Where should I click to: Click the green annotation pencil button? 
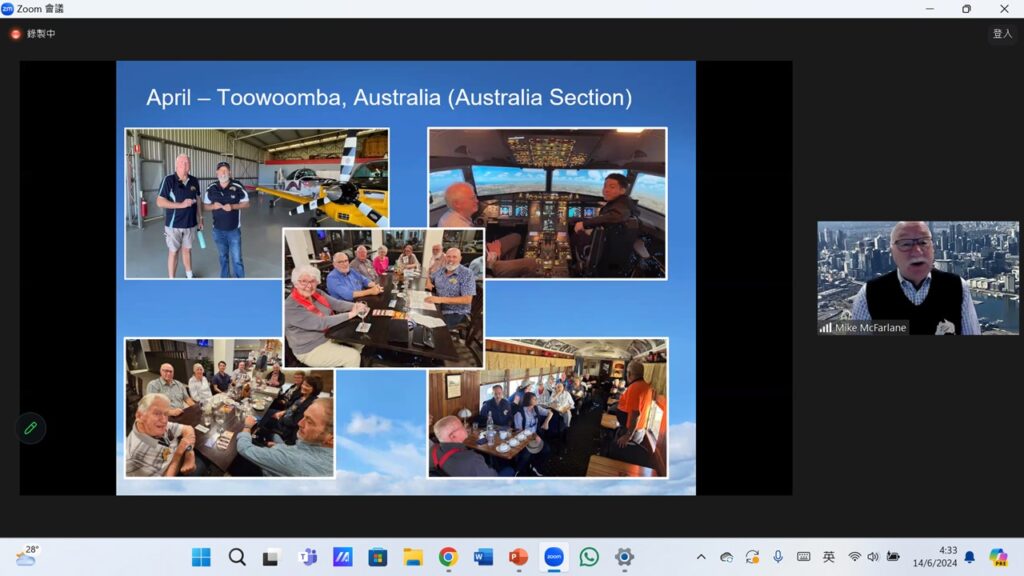tap(30, 428)
